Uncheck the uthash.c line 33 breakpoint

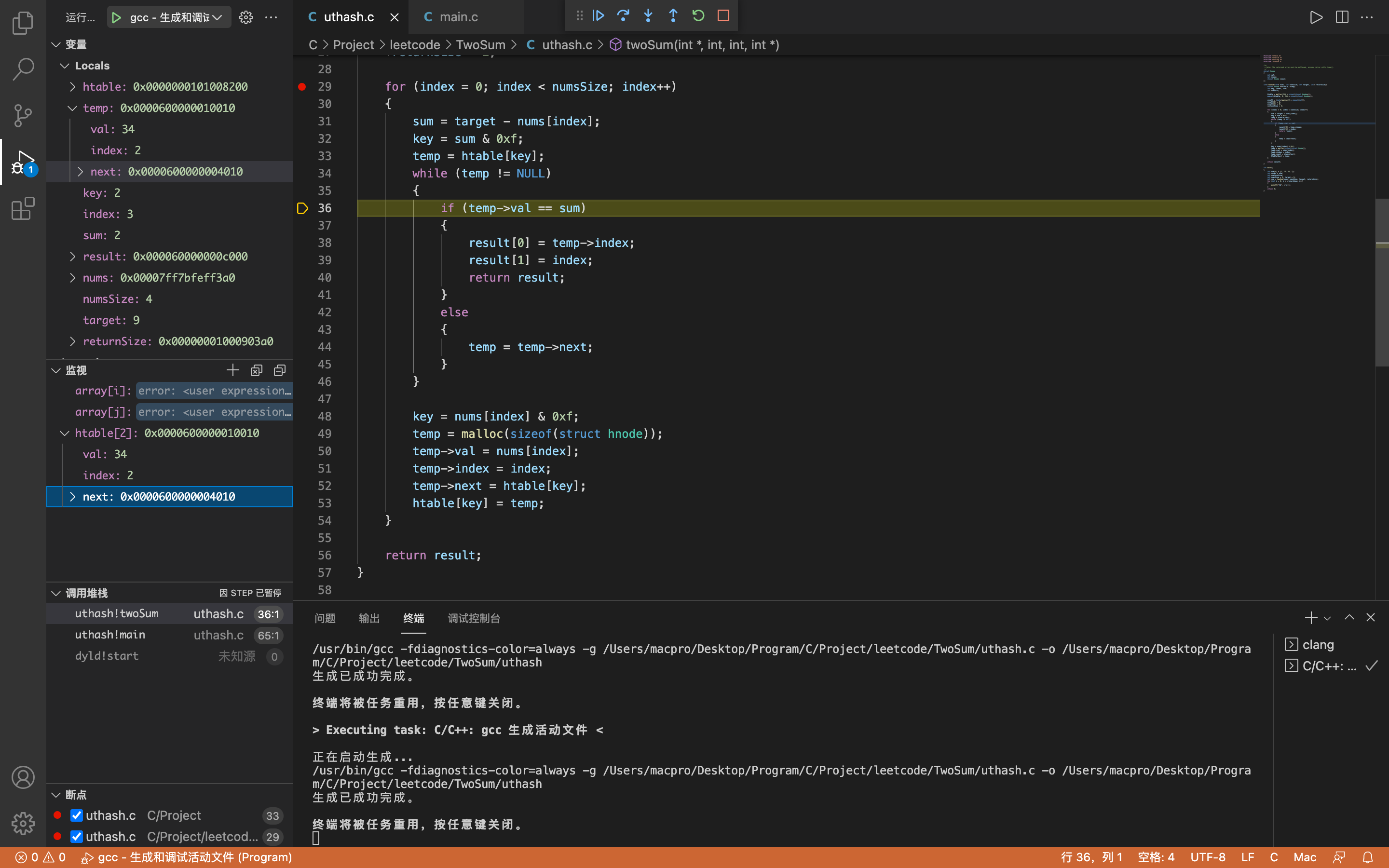point(76,815)
